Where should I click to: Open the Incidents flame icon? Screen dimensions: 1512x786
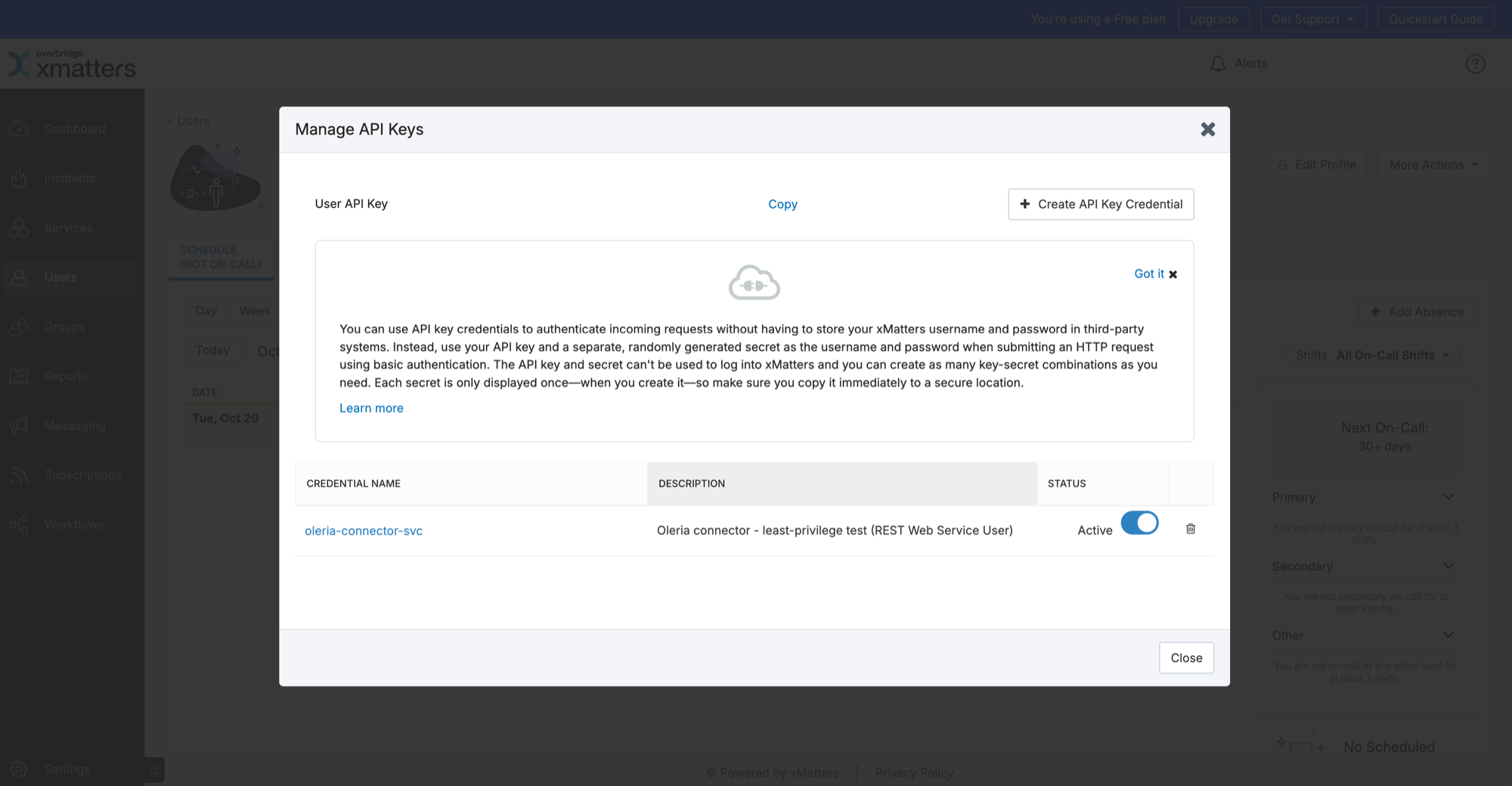pos(19,178)
